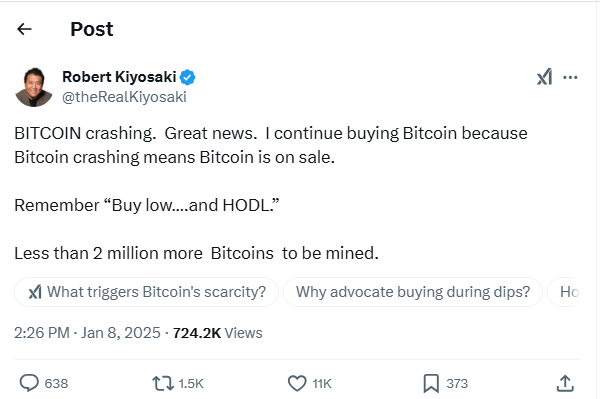View the 724.2K Views analytics

tap(217, 333)
